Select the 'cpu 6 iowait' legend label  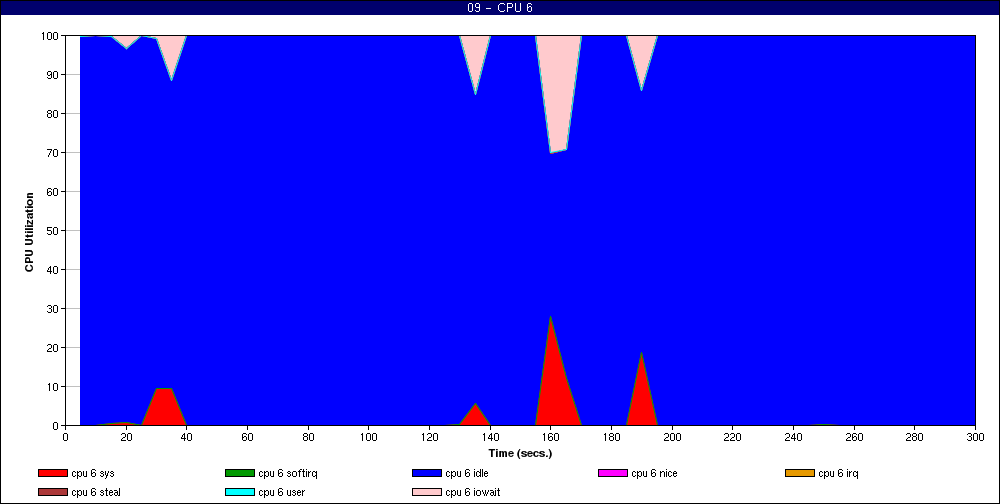coord(473,492)
